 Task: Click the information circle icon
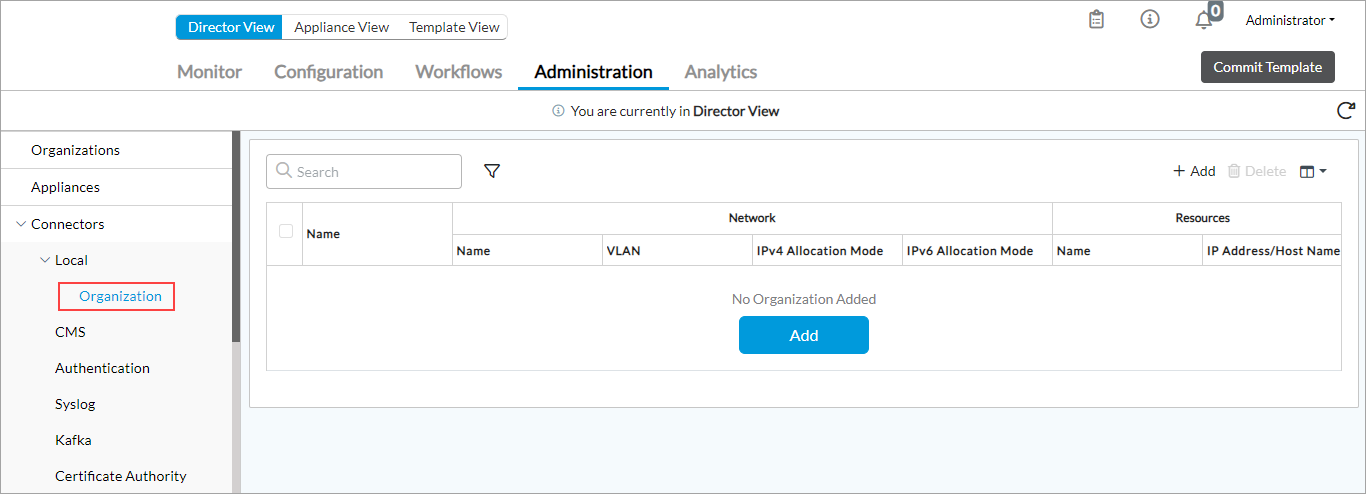click(x=1150, y=20)
